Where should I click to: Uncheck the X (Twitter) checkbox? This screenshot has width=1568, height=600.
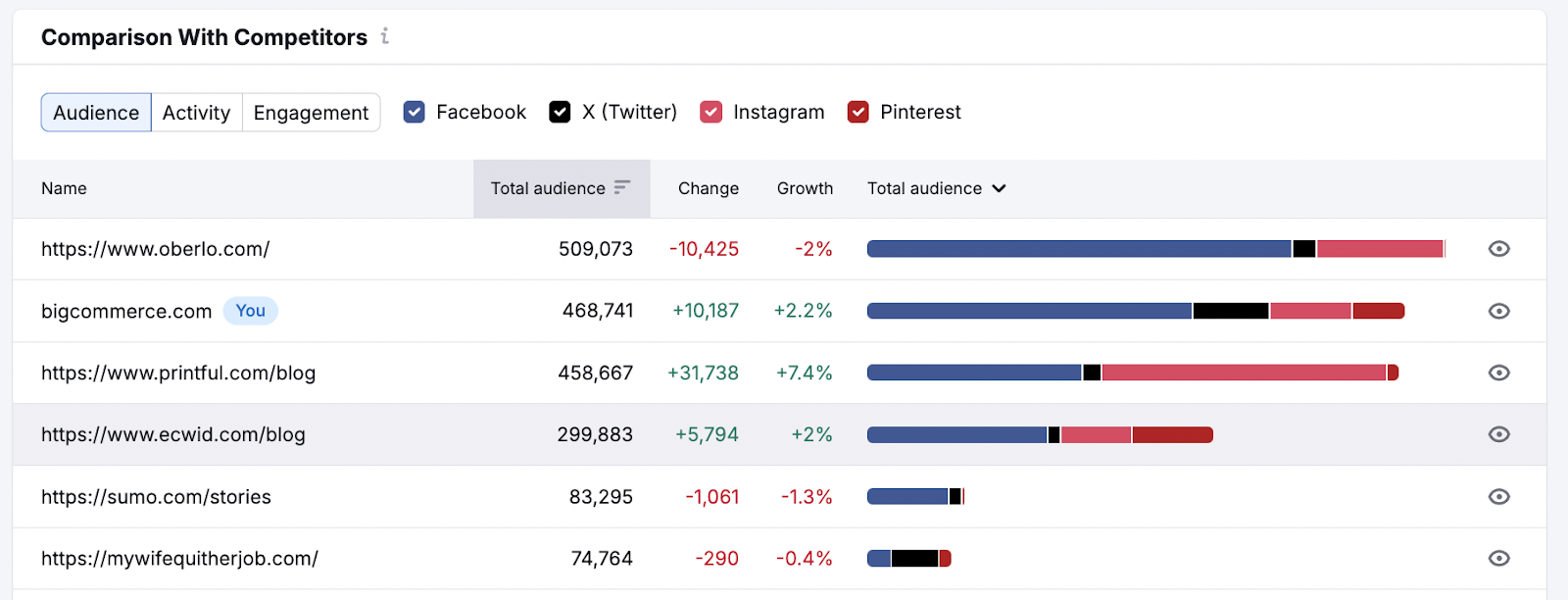560,112
